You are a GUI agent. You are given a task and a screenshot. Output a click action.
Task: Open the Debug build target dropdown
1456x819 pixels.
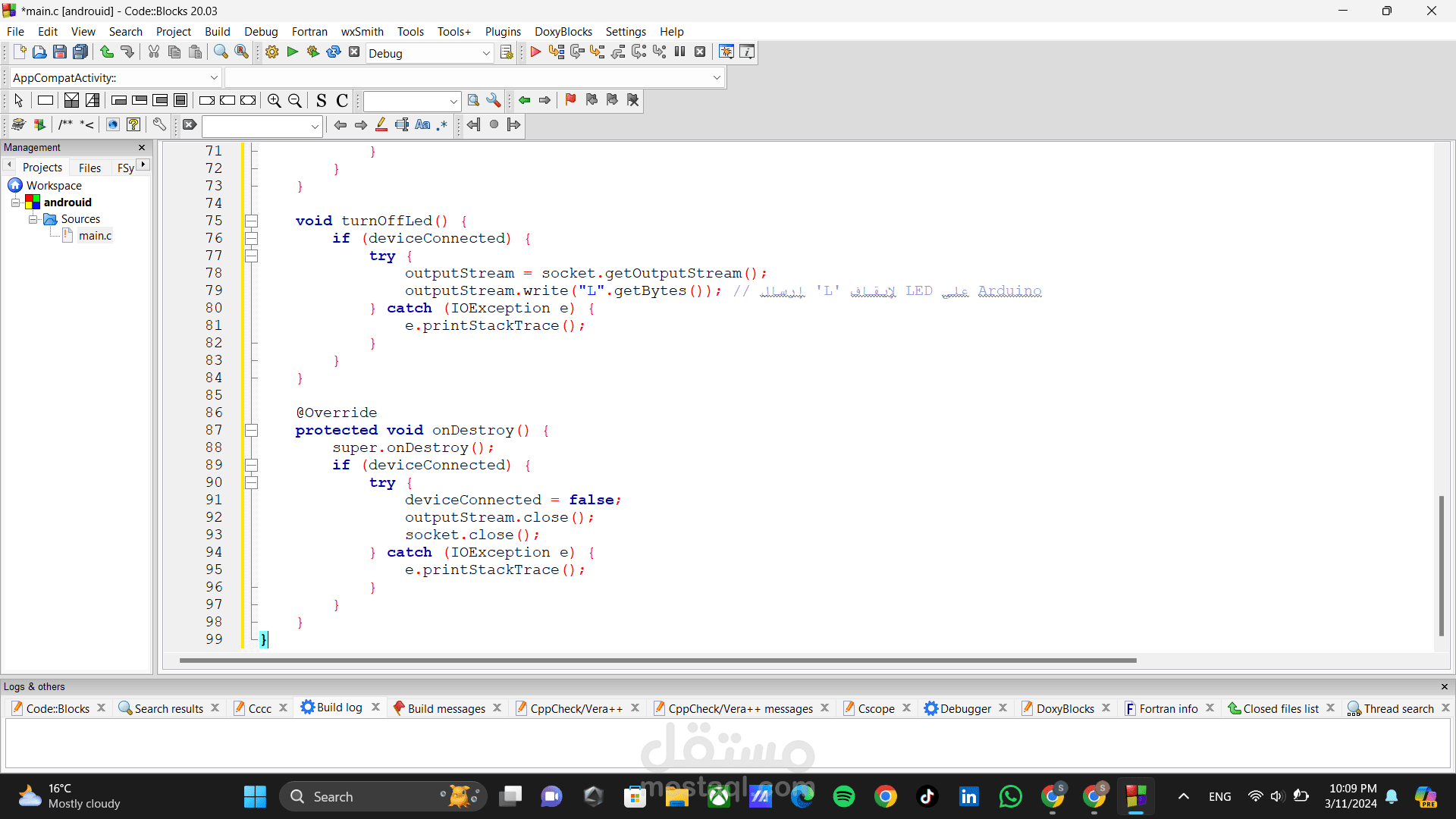486,53
